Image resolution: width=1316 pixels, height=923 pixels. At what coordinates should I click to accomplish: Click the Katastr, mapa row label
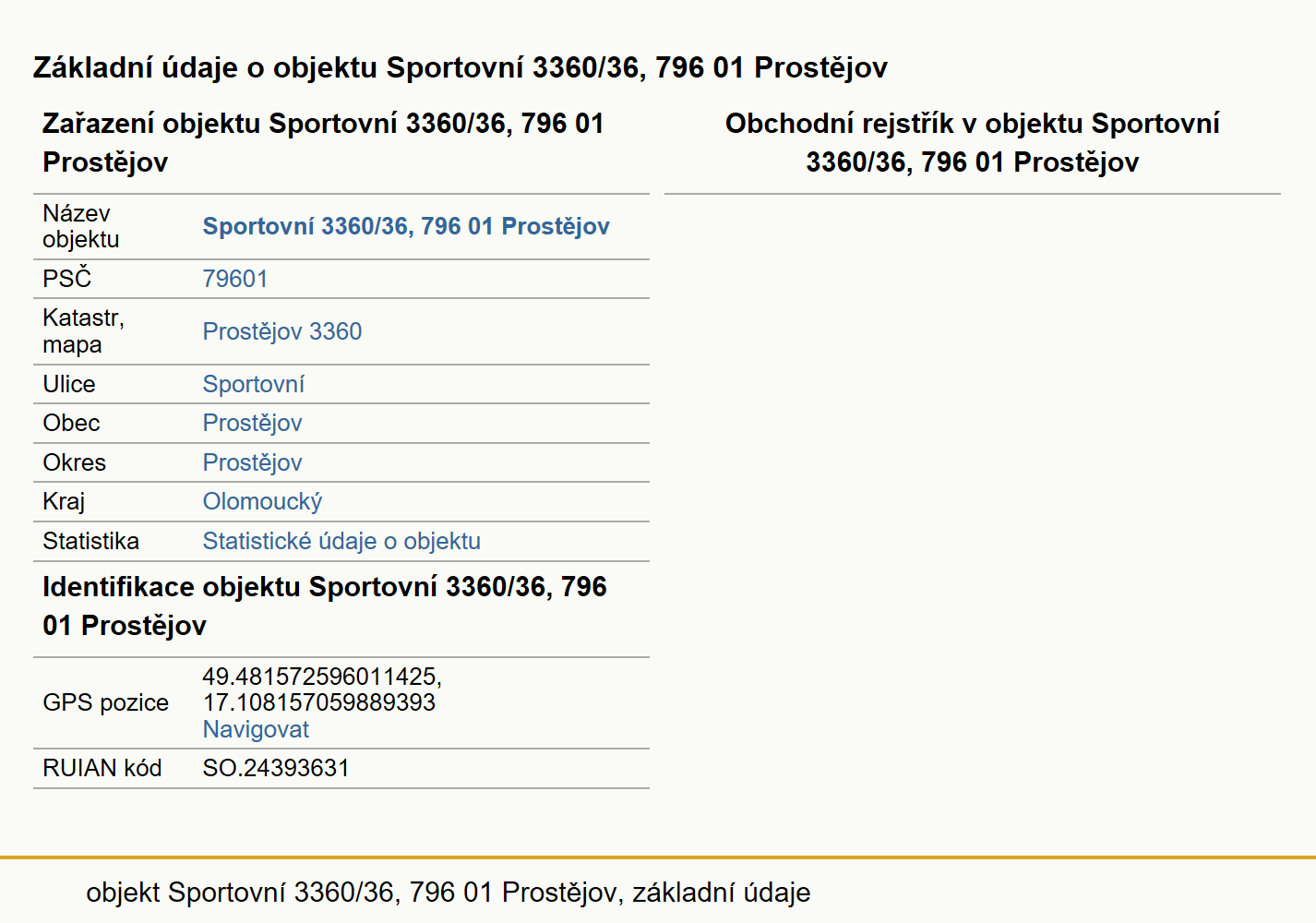pos(83,331)
